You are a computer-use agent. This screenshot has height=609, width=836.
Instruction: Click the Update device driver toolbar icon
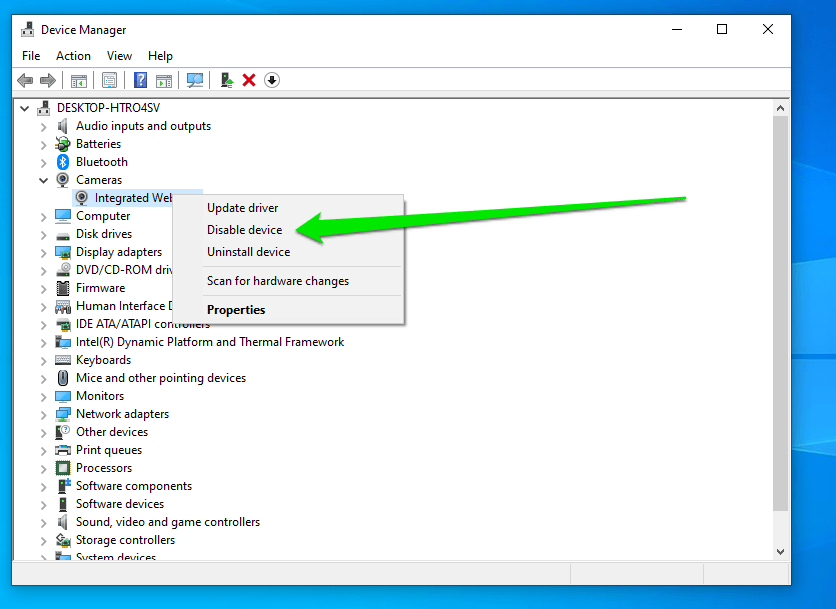[227, 80]
